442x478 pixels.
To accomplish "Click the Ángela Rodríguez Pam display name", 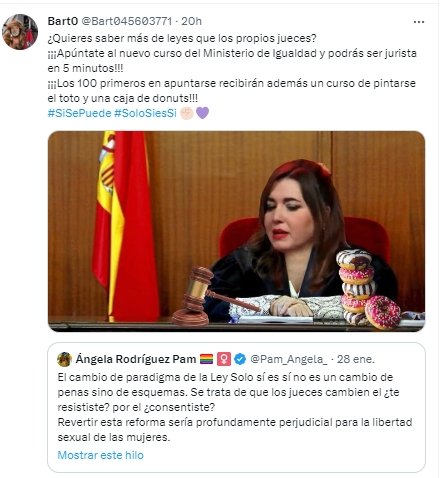I will (x=136, y=359).
